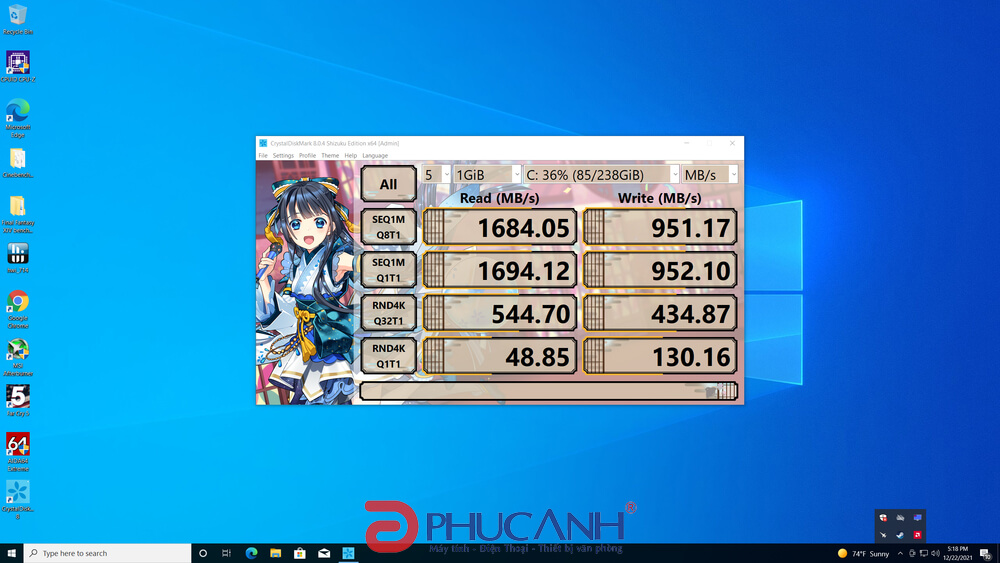This screenshot has width=1000, height=563.
Task: Click the Windows Security shield tray icon
Action: coord(883,518)
